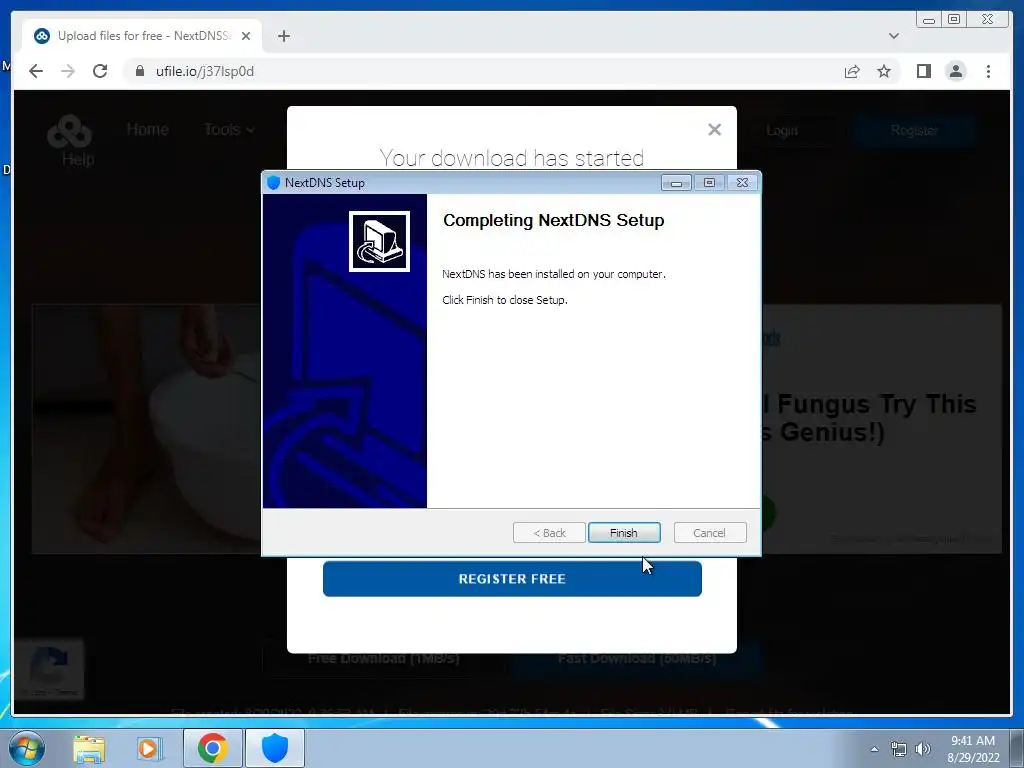Open the Windows Start menu

click(x=27, y=748)
